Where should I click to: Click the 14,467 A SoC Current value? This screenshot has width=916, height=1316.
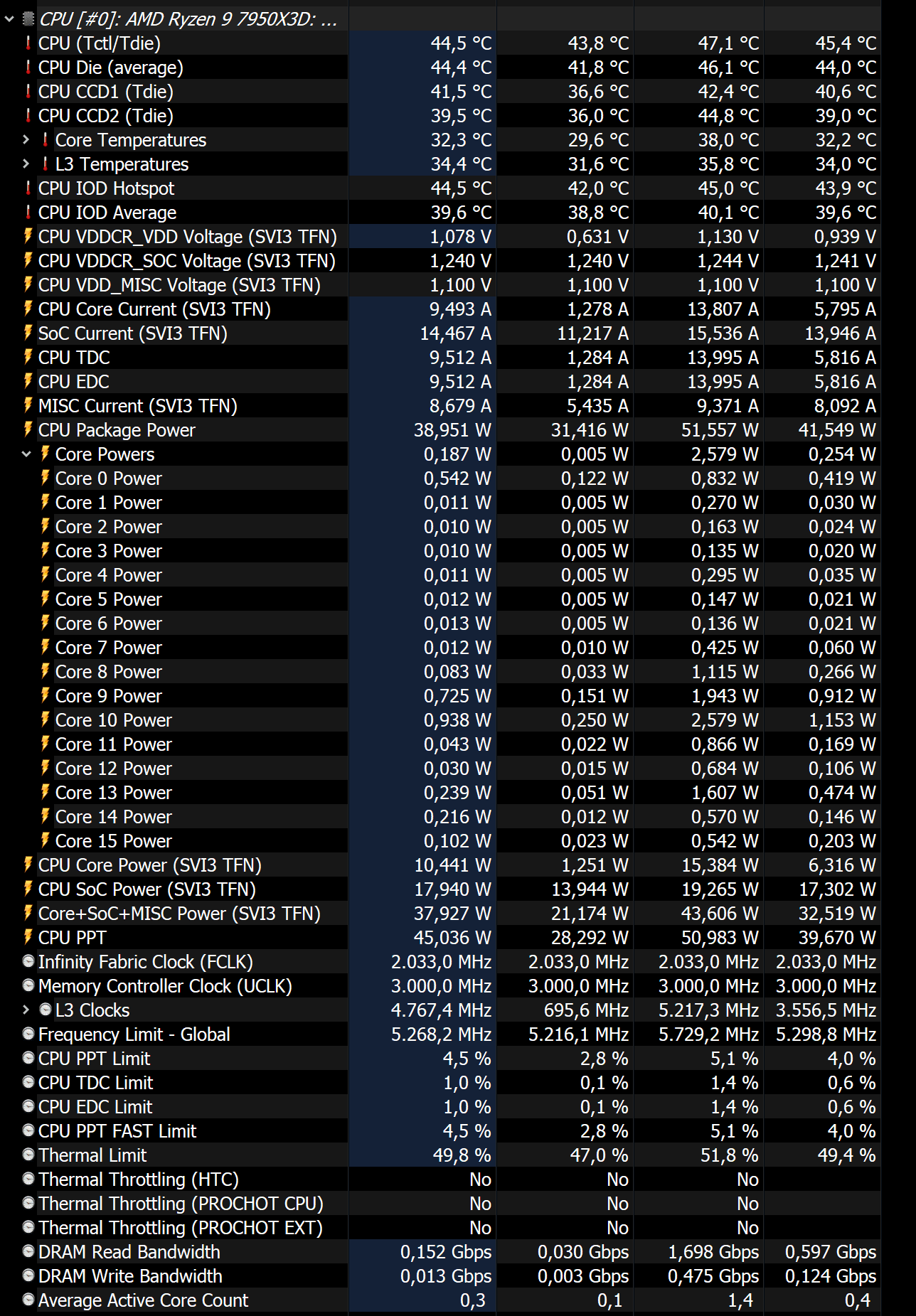click(x=455, y=333)
